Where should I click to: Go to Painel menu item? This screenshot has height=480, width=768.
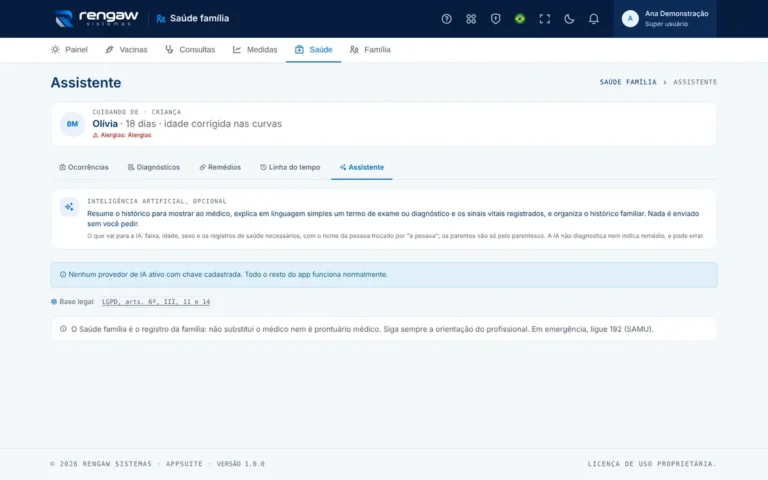coord(69,49)
